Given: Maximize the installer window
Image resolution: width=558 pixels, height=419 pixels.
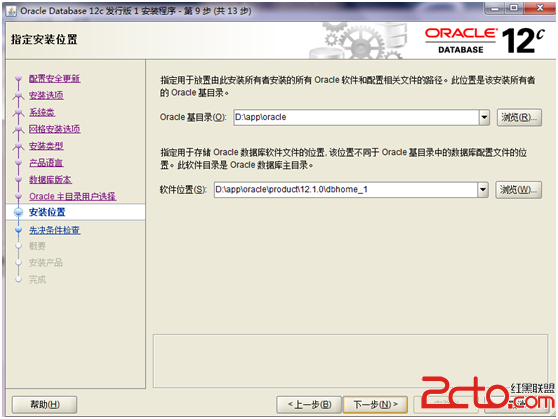Looking at the screenshot, I should (514, 8).
